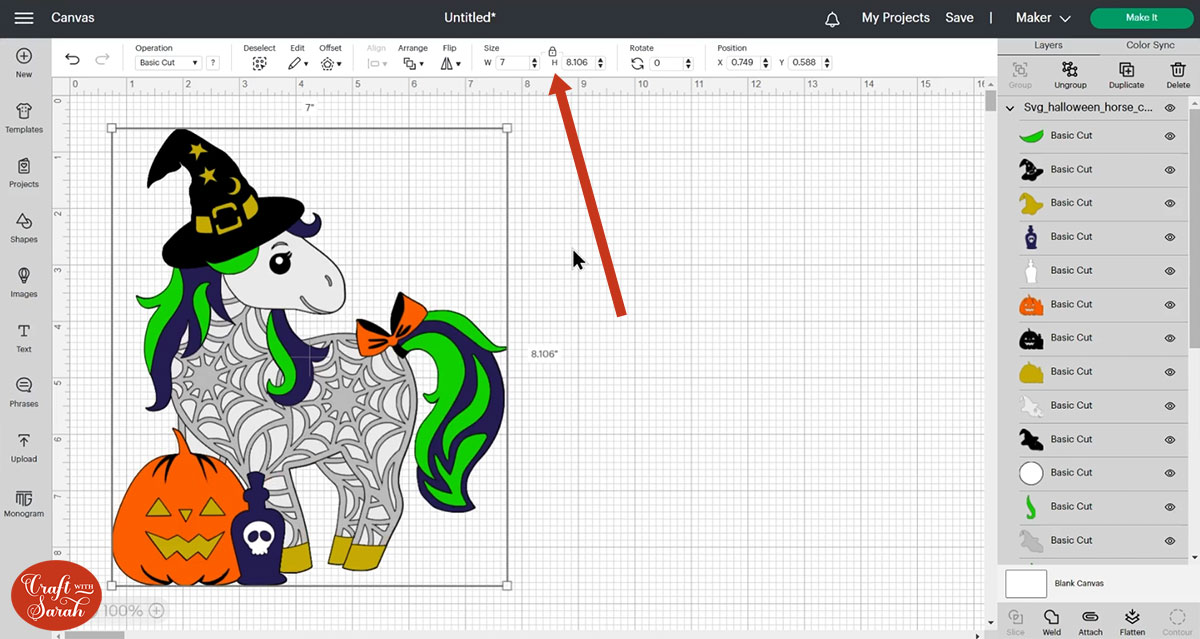The width and height of the screenshot is (1200, 639).
Task: Hide the green Basic Cut top layer
Action: click(x=1170, y=136)
